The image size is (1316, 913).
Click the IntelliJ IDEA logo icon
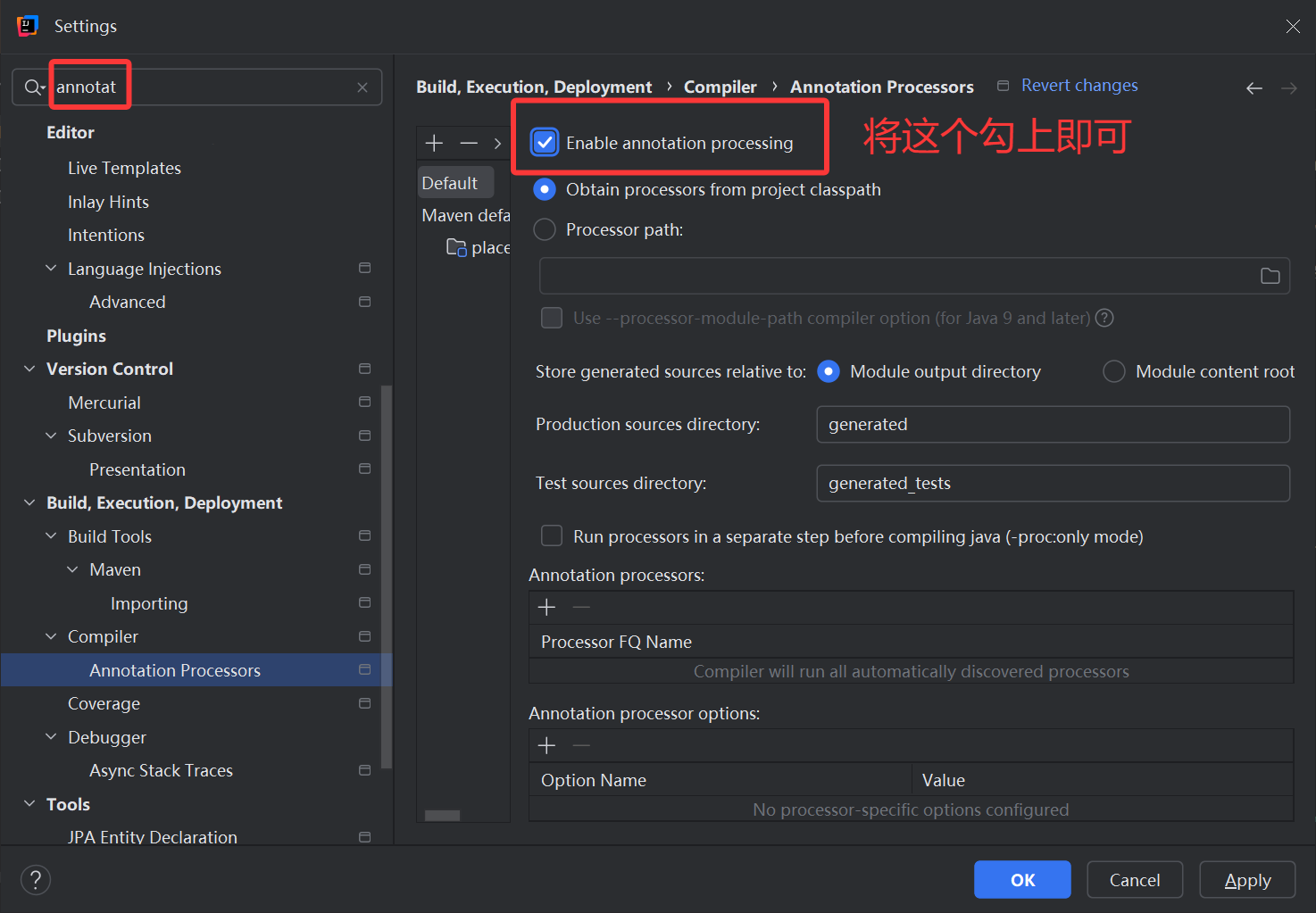(28, 26)
